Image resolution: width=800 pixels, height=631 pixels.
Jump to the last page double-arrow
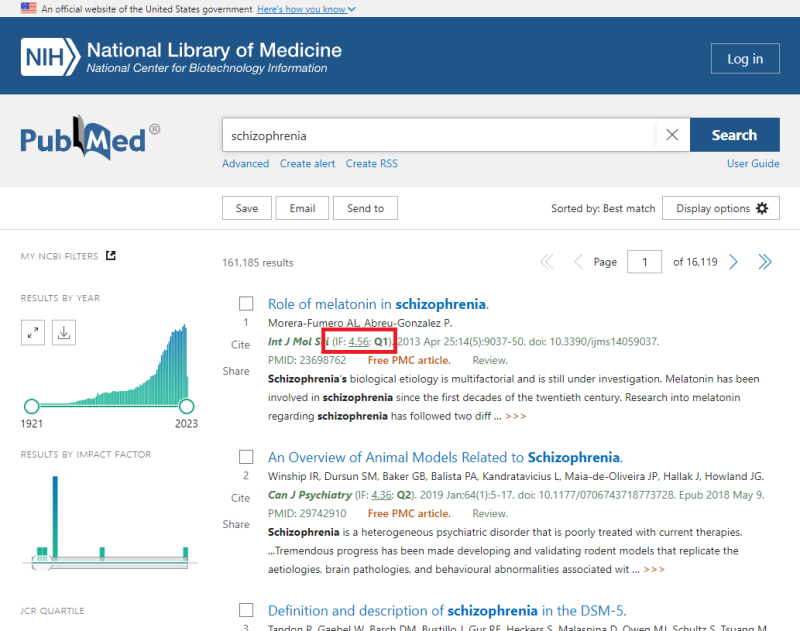(764, 261)
